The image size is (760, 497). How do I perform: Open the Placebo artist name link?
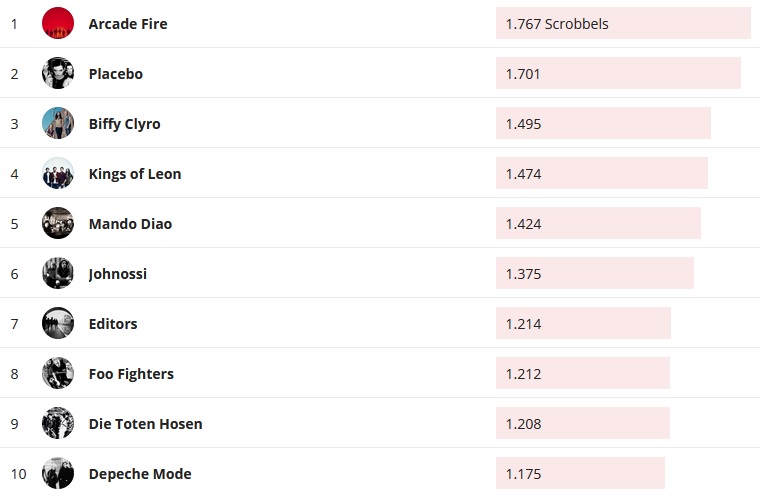click(116, 74)
